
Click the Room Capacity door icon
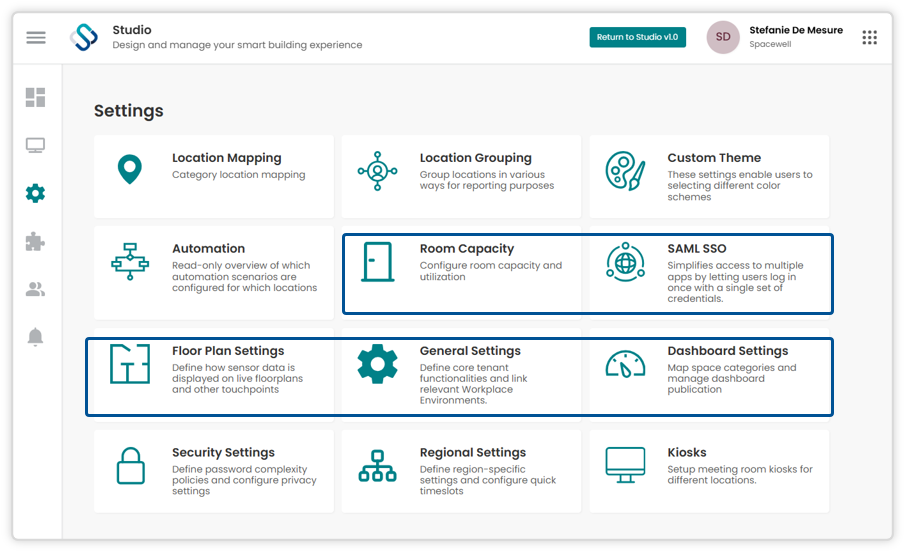pyautogui.click(x=378, y=262)
